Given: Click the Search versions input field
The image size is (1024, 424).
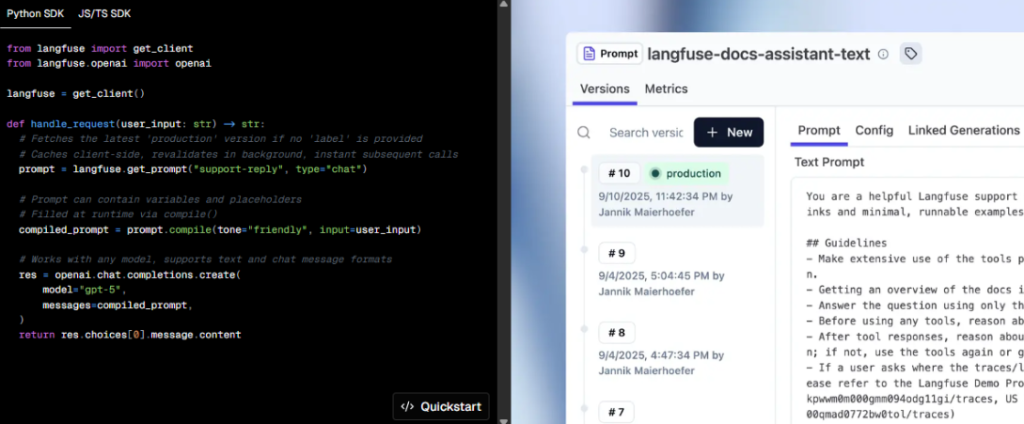Looking at the screenshot, I should pyautogui.click(x=645, y=132).
